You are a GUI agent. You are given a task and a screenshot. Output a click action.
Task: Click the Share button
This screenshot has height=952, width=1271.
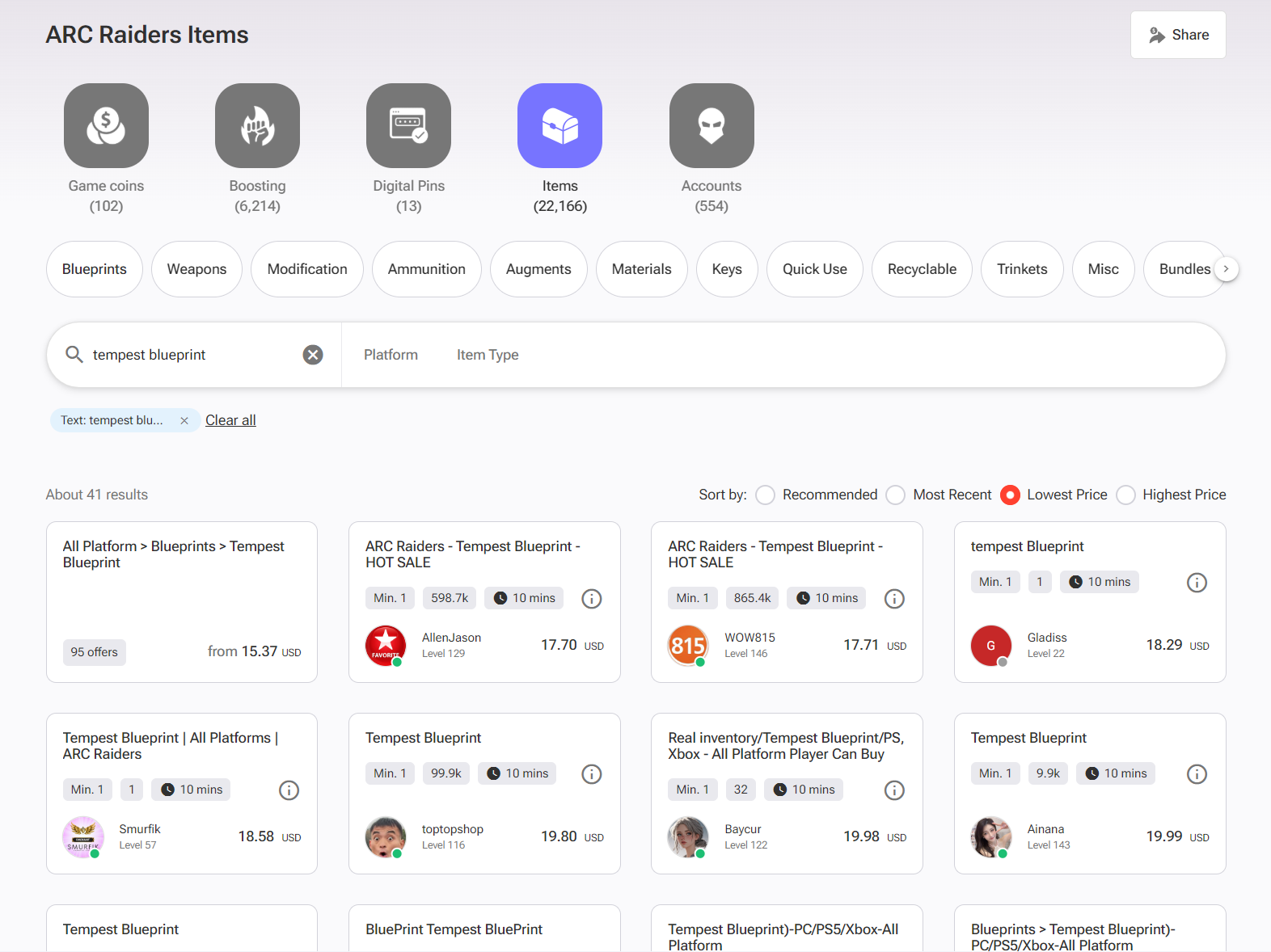click(x=1178, y=35)
